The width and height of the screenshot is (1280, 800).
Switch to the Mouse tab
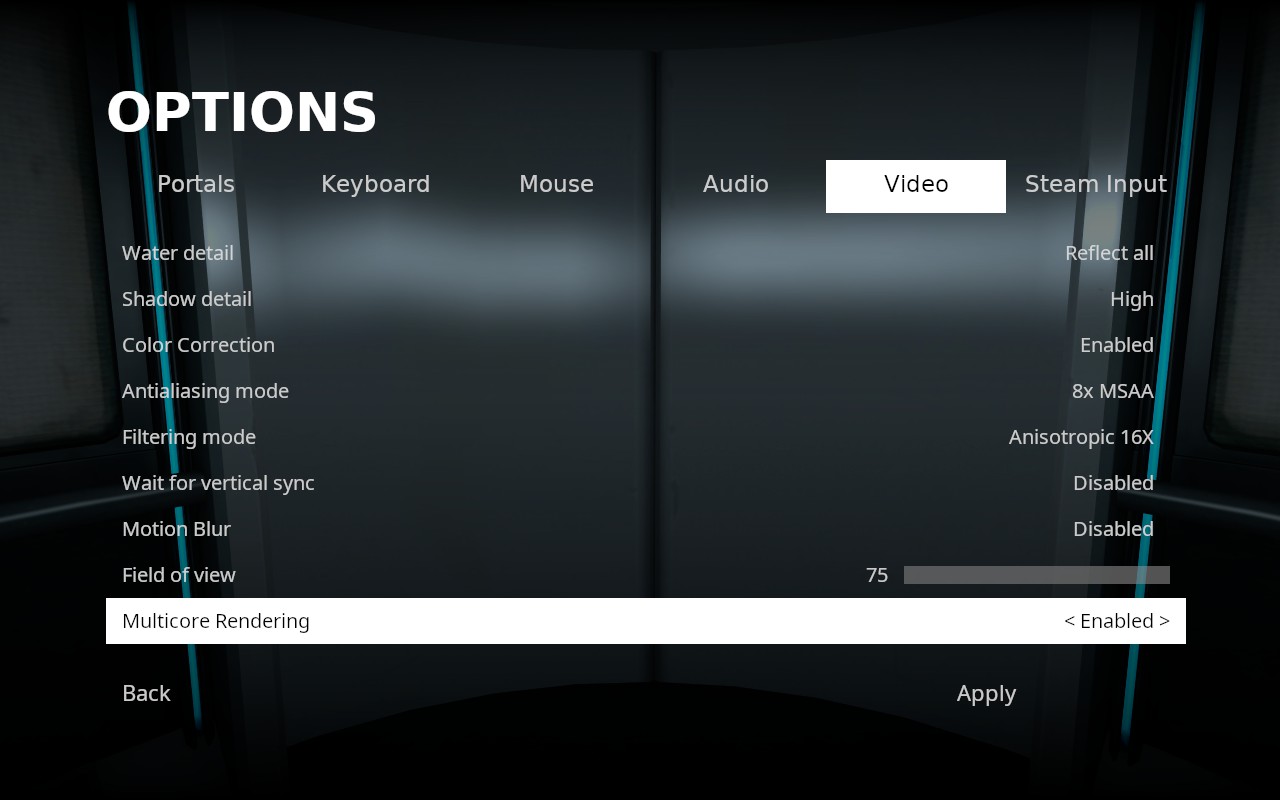[556, 184]
